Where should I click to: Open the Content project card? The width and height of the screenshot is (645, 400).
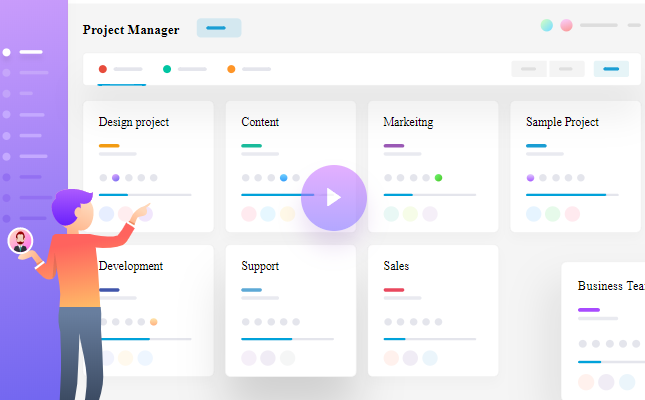coord(260,122)
